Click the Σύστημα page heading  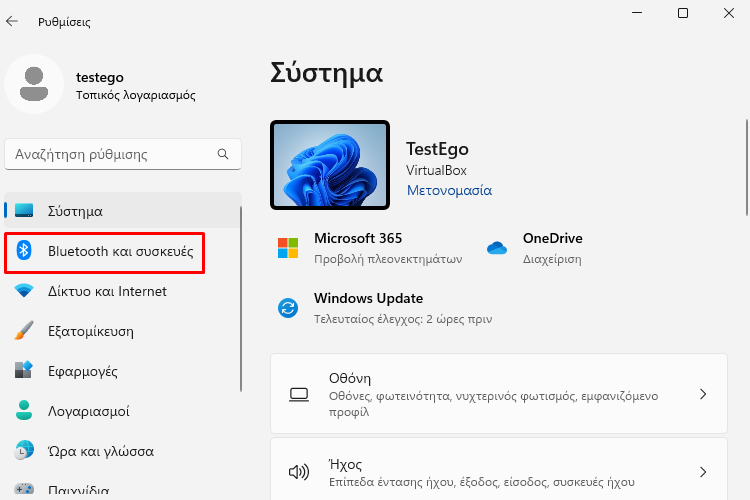[x=327, y=73]
